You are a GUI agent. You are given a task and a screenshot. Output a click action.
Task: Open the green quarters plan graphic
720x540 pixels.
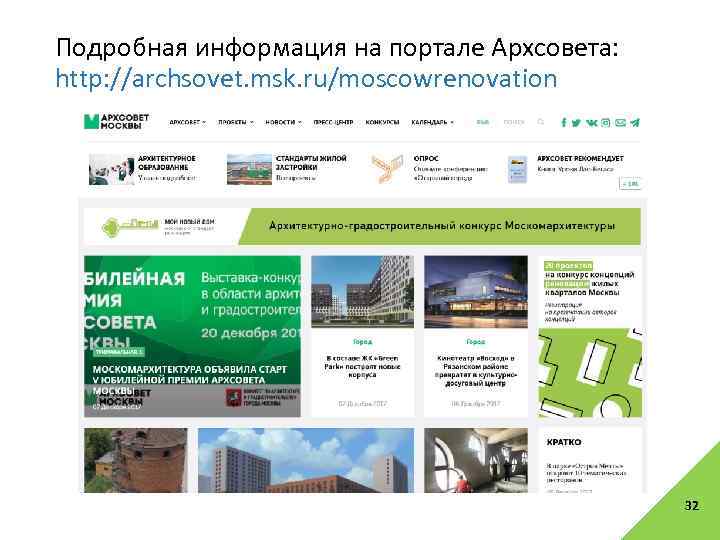tap(590, 372)
